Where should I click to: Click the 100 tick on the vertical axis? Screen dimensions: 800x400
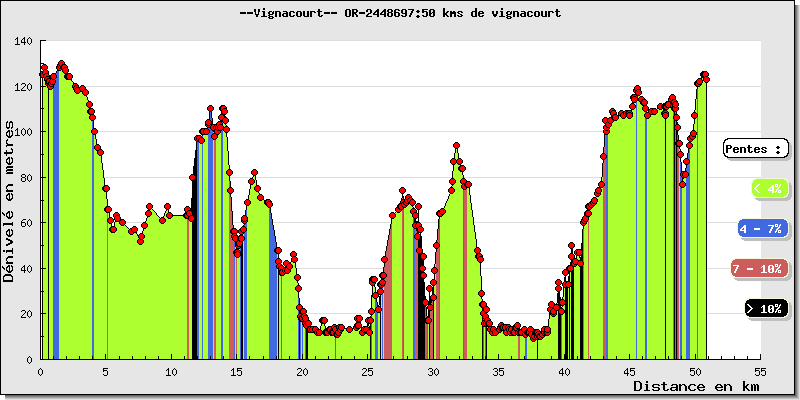[x=23, y=132]
